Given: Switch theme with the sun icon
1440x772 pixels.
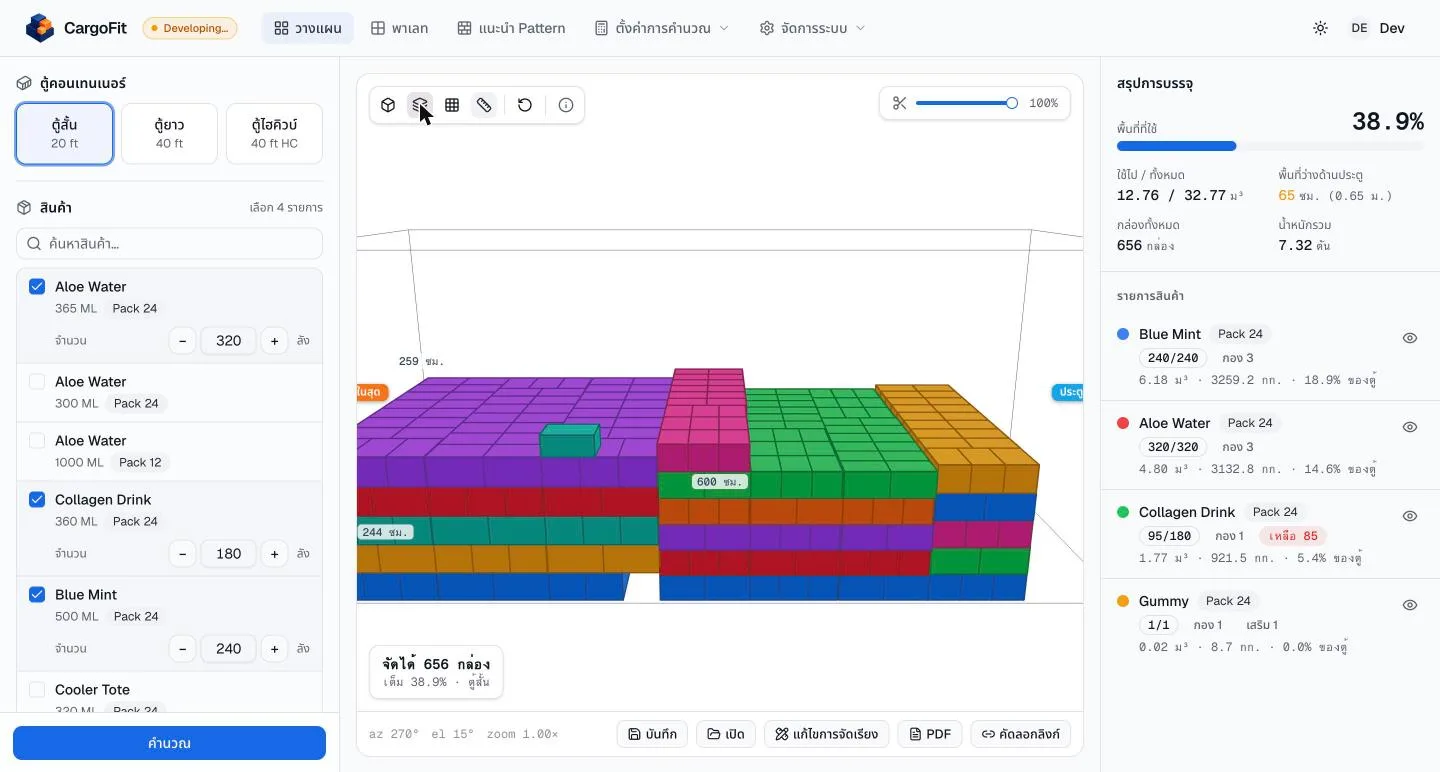Looking at the screenshot, I should [1320, 28].
